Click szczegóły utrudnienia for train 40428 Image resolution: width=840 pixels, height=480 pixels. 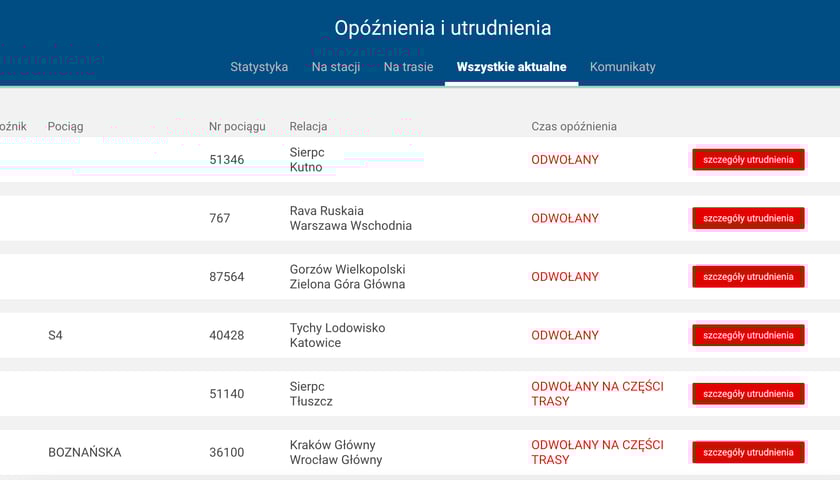(748, 335)
